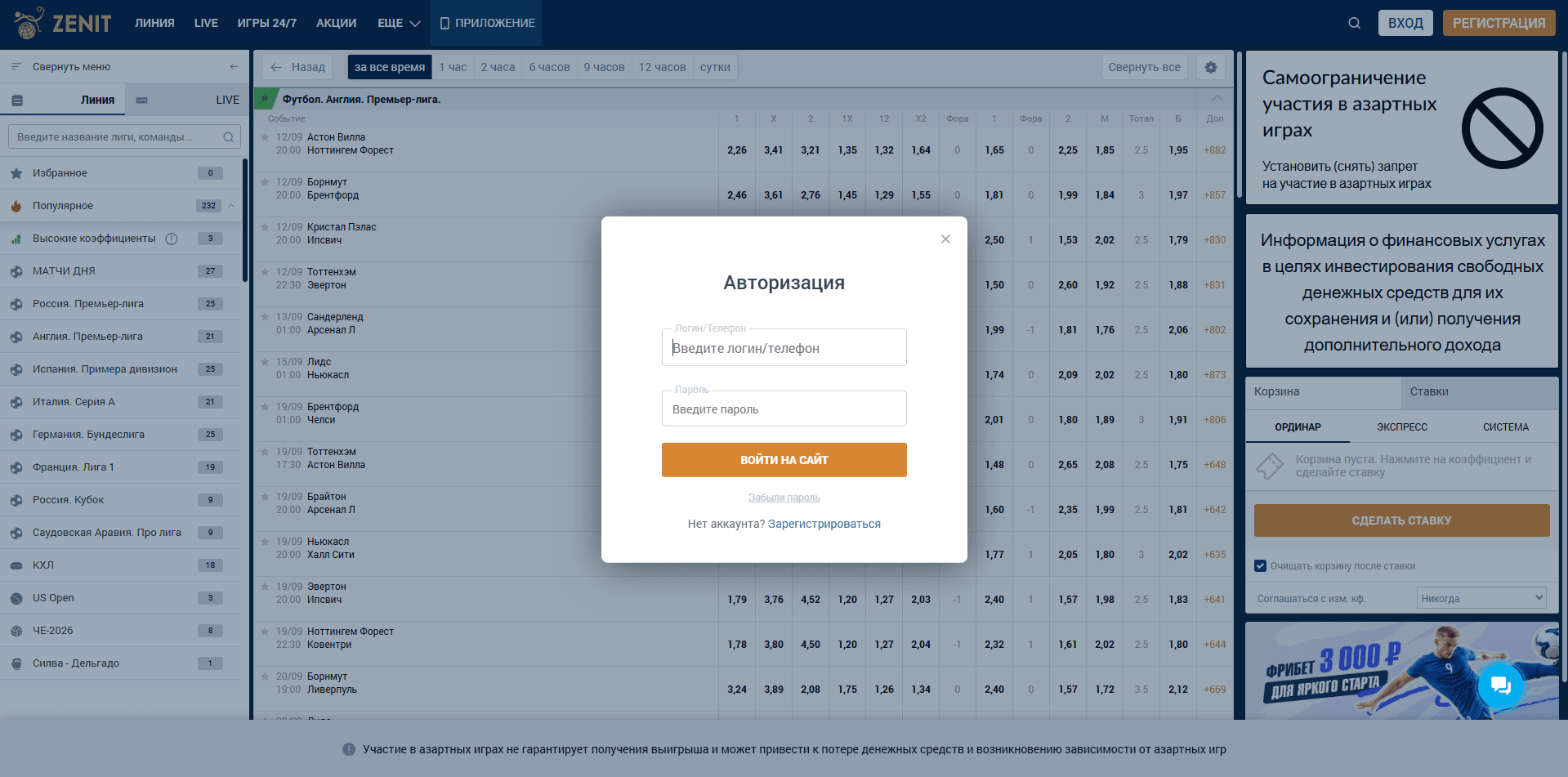Expand +857 additional markets for Борнмут – Брентфорд
Screen dimensions: 1568x777
pos(1215,195)
